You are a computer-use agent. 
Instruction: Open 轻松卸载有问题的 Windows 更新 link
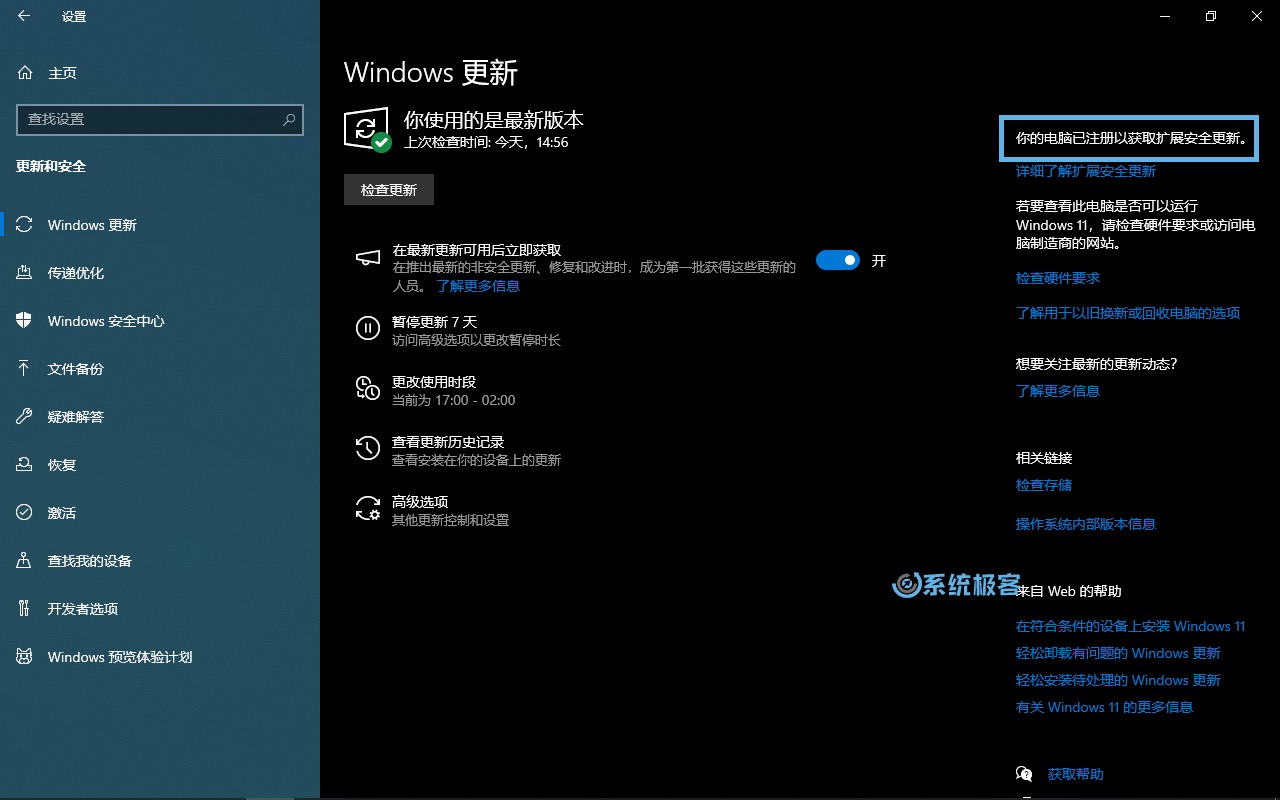pyautogui.click(x=1118, y=653)
